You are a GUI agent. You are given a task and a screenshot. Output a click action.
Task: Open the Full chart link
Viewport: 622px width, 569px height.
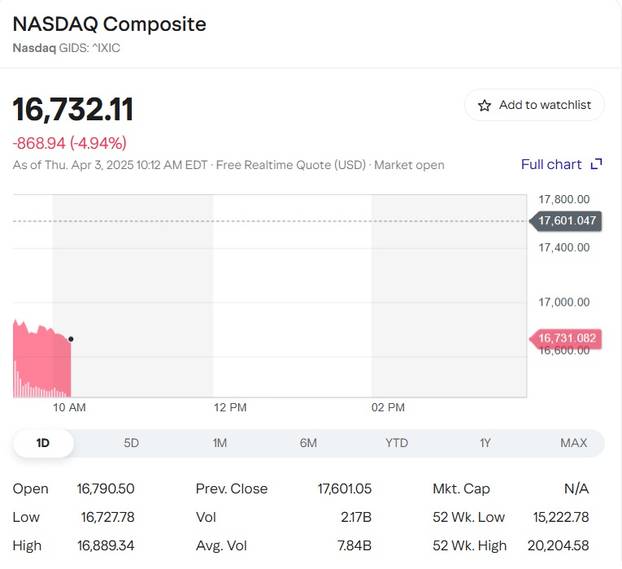[x=551, y=164]
